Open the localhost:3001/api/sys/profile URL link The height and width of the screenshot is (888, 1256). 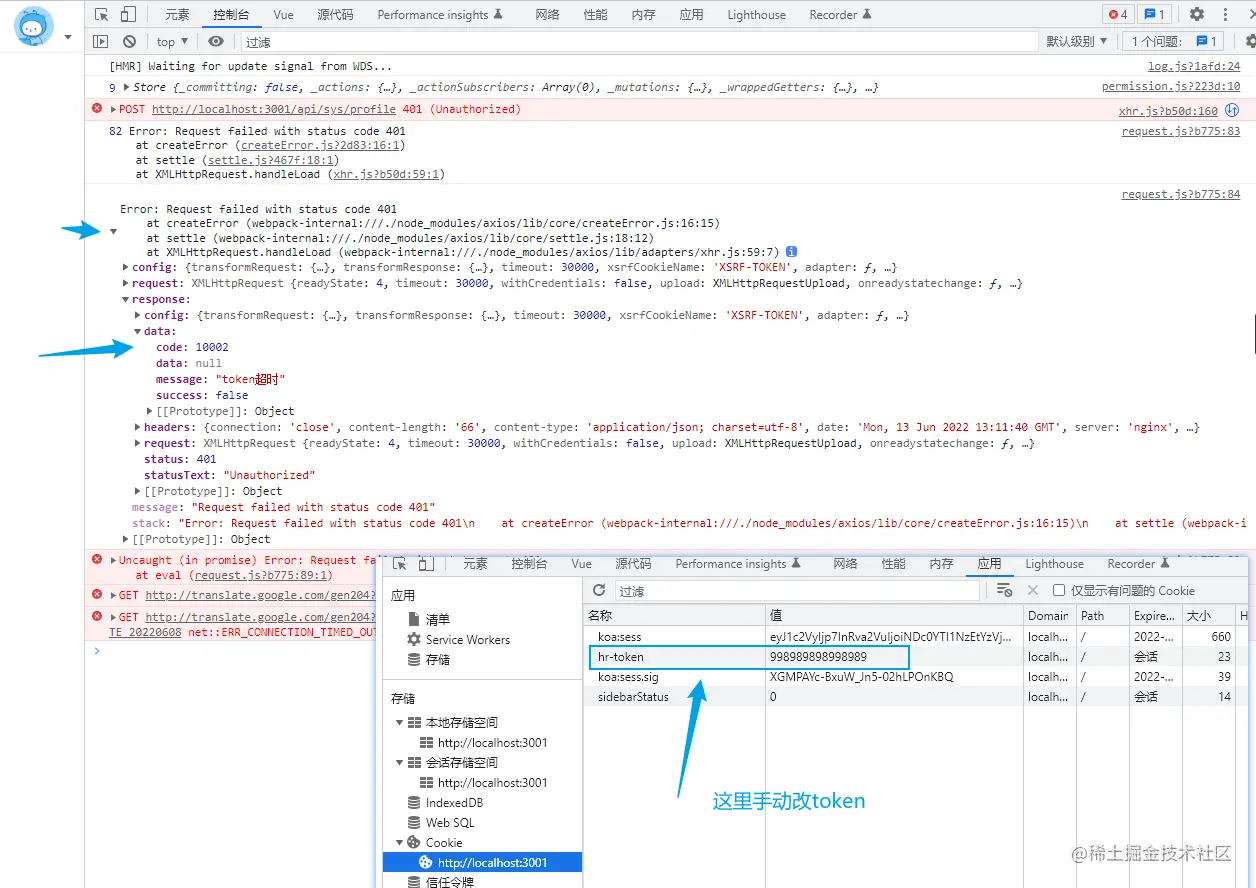tap(274, 110)
